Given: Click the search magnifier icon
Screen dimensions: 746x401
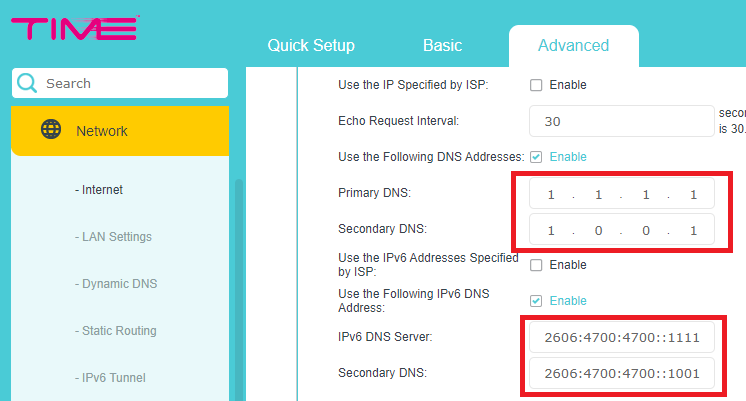Looking at the screenshot, I should coord(28,83).
